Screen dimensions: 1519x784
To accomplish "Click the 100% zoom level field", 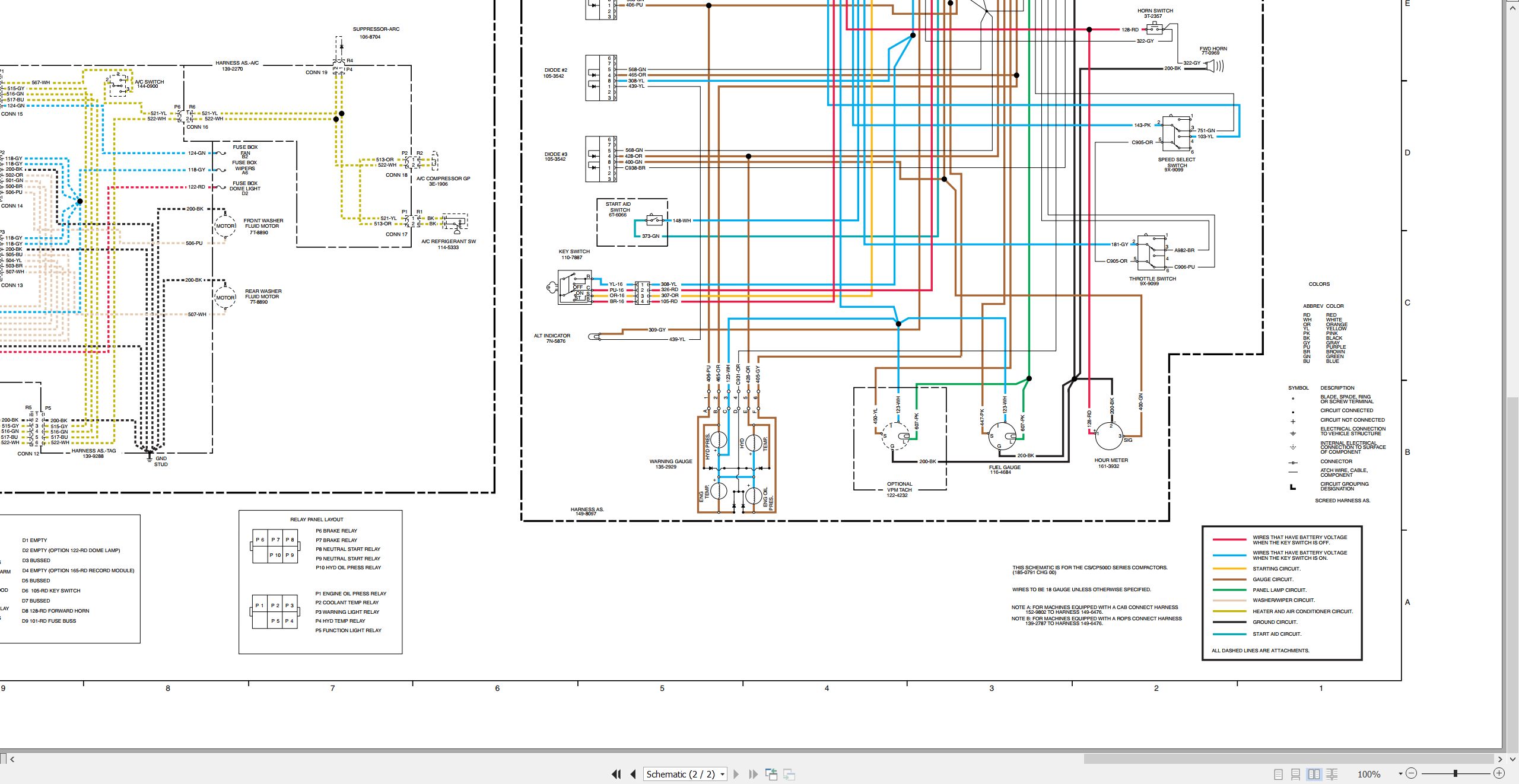I will tap(1369, 774).
